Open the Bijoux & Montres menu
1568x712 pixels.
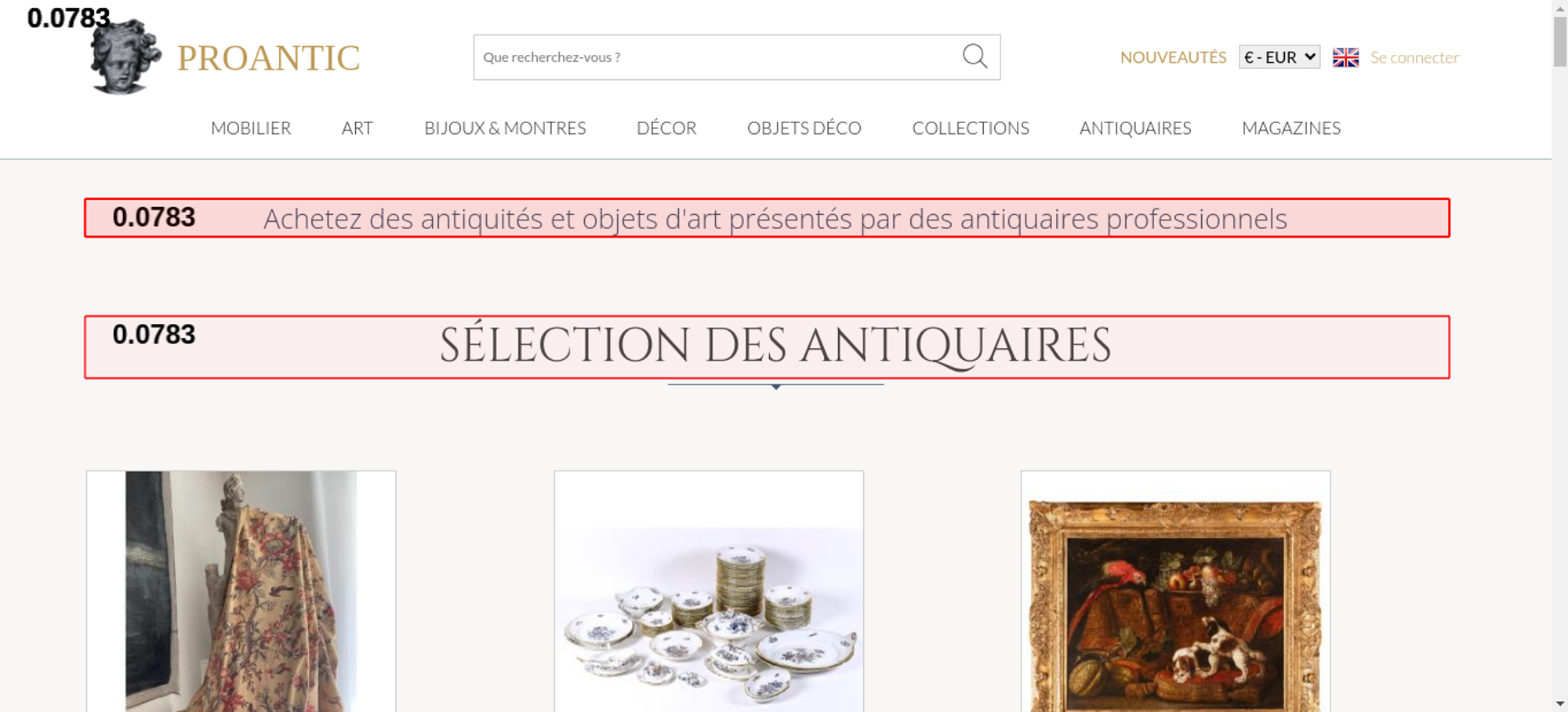(505, 128)
